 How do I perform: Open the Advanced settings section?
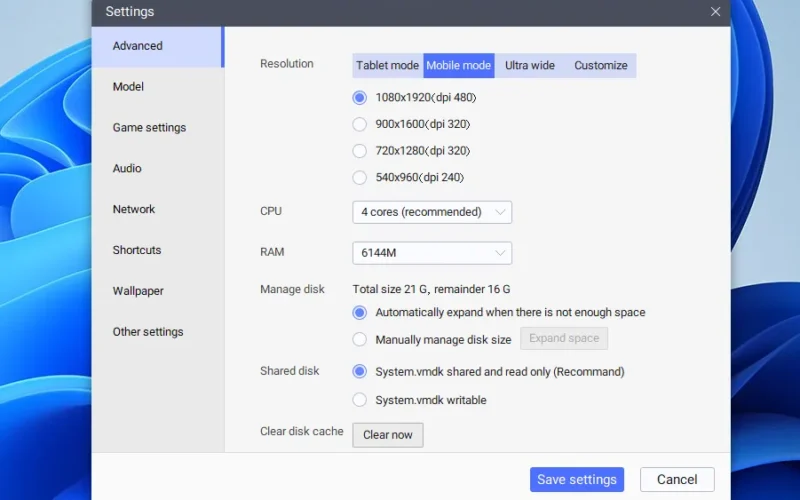click(x=158, y=46)
